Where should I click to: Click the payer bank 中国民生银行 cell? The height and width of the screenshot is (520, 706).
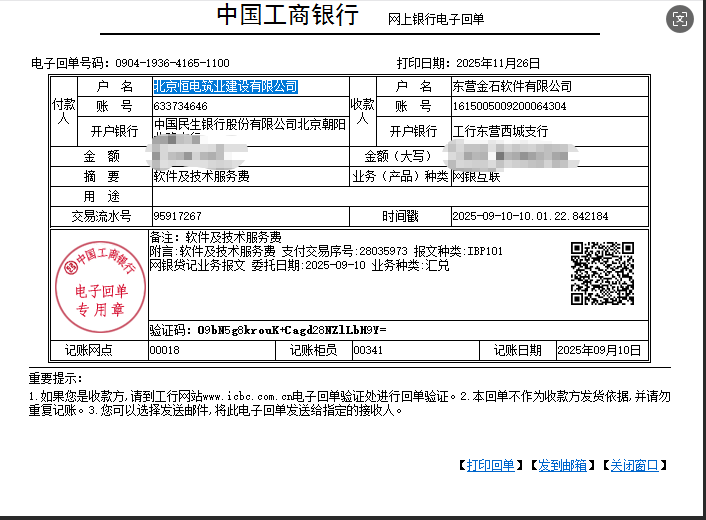[249, 125]
